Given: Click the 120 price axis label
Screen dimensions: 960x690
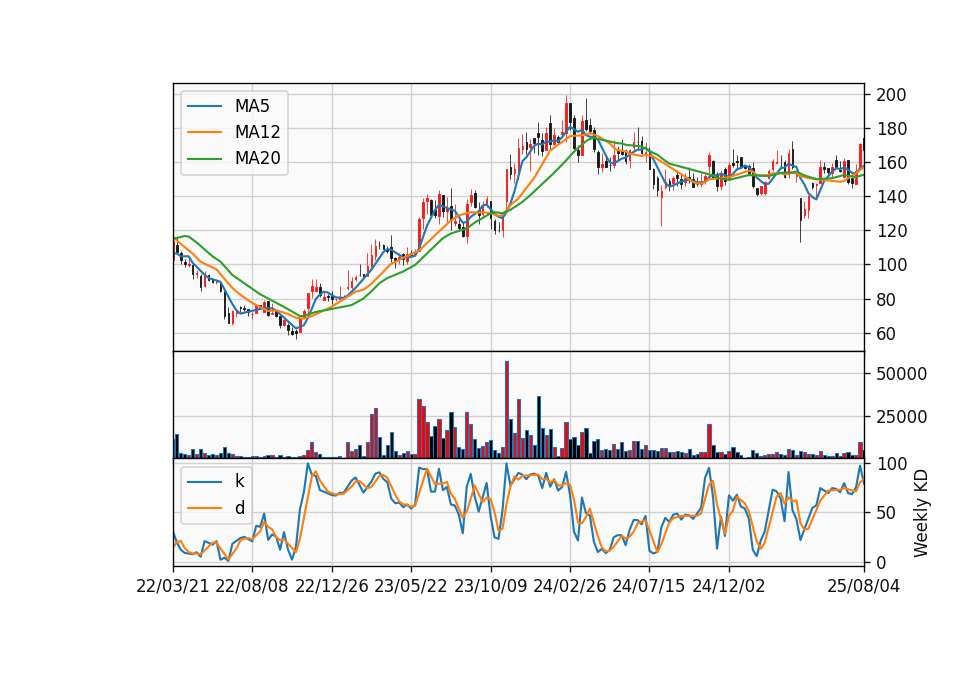Looking at the screenshot, I should pyautogui.click(x=891, y=231).
